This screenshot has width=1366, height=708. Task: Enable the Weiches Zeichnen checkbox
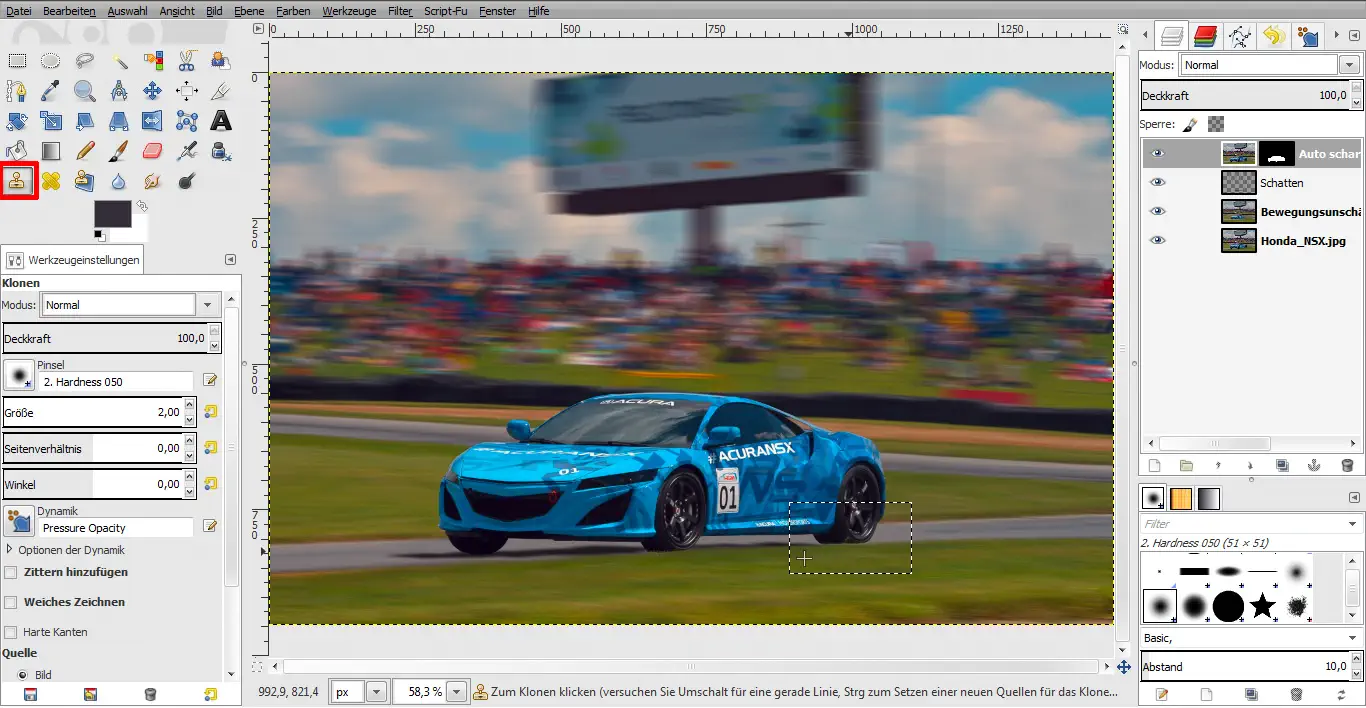click(11, 602)
